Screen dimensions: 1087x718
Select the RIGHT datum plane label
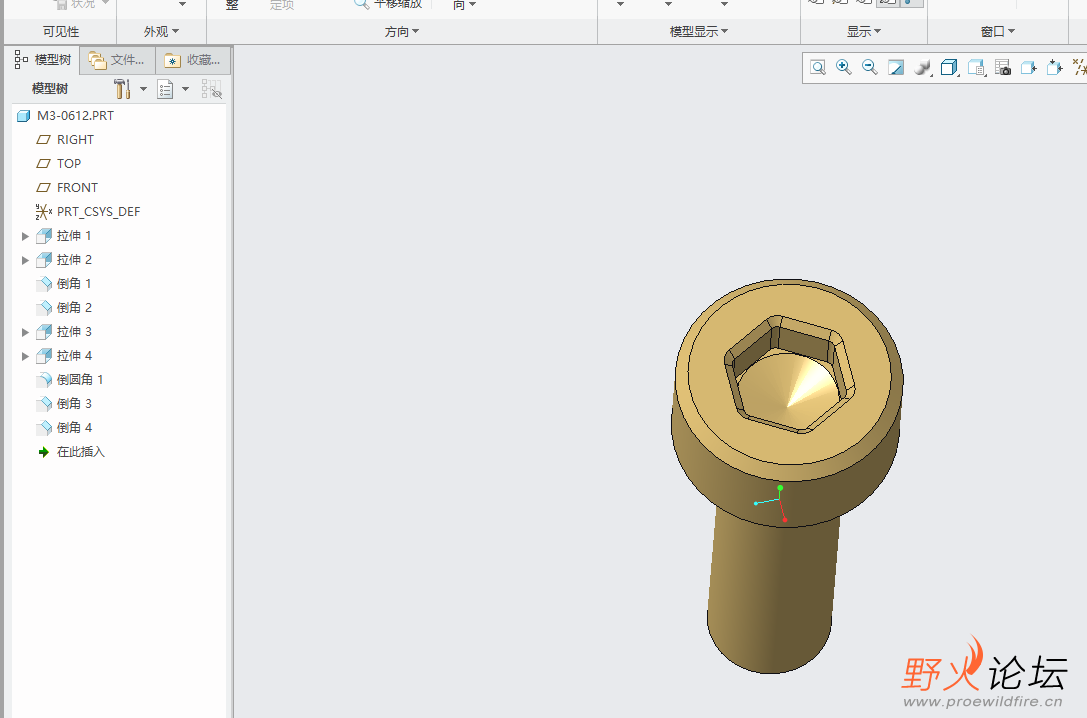point(75,139)
